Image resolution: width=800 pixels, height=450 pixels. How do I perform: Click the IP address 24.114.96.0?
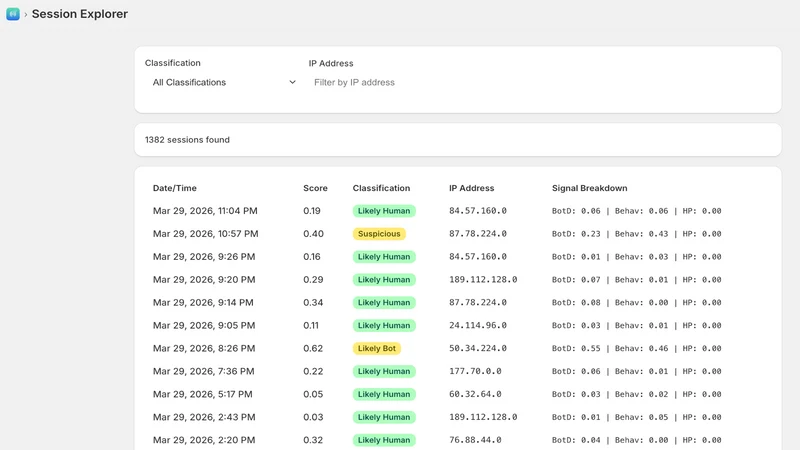(x=478, y=326)
